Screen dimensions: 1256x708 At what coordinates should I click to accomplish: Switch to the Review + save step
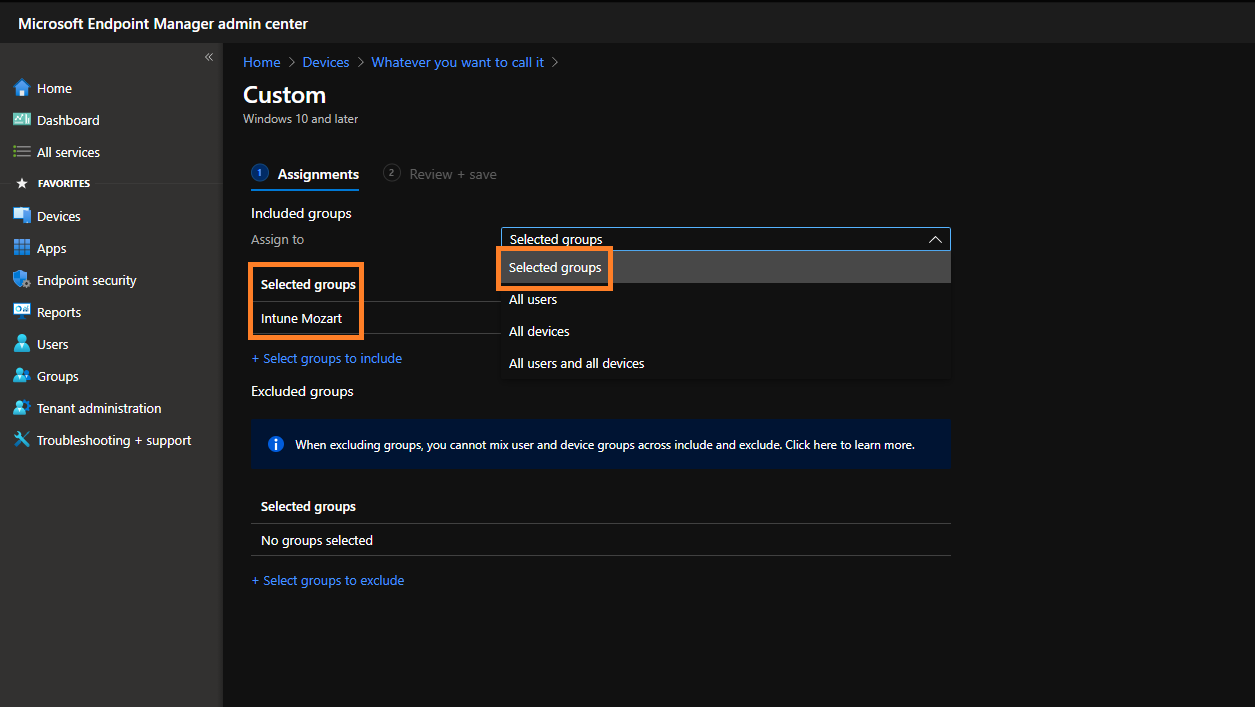[440, 174]
